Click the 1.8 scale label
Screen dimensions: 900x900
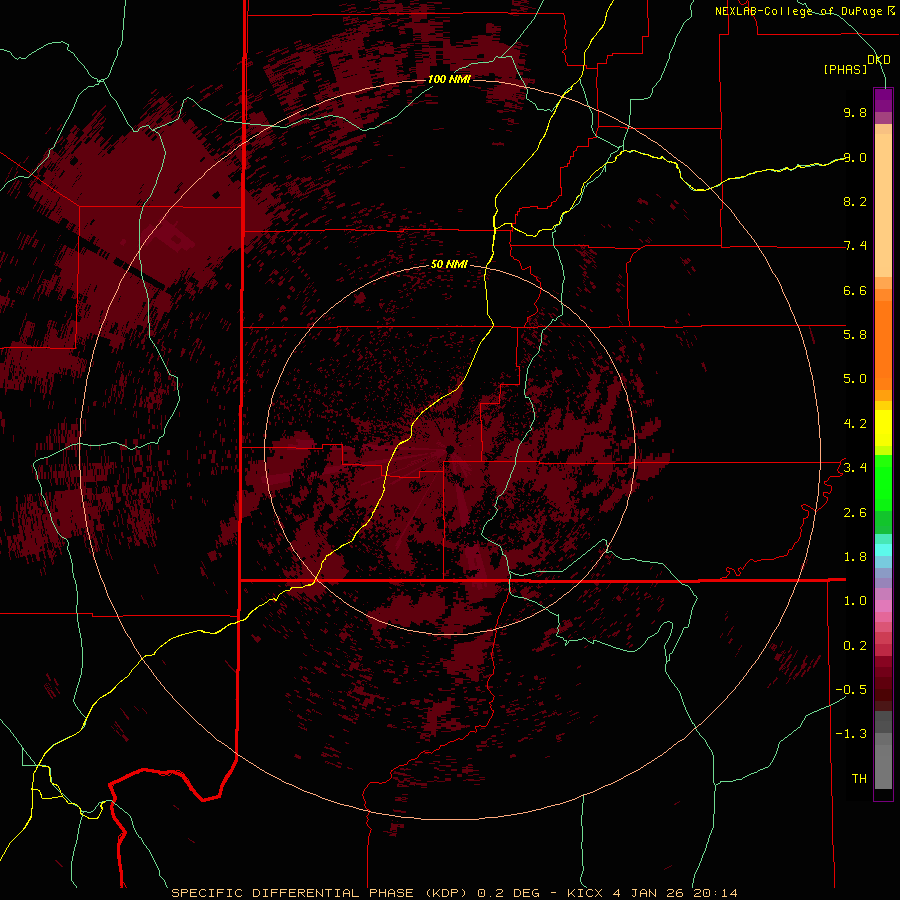click(x=855, y=557)
